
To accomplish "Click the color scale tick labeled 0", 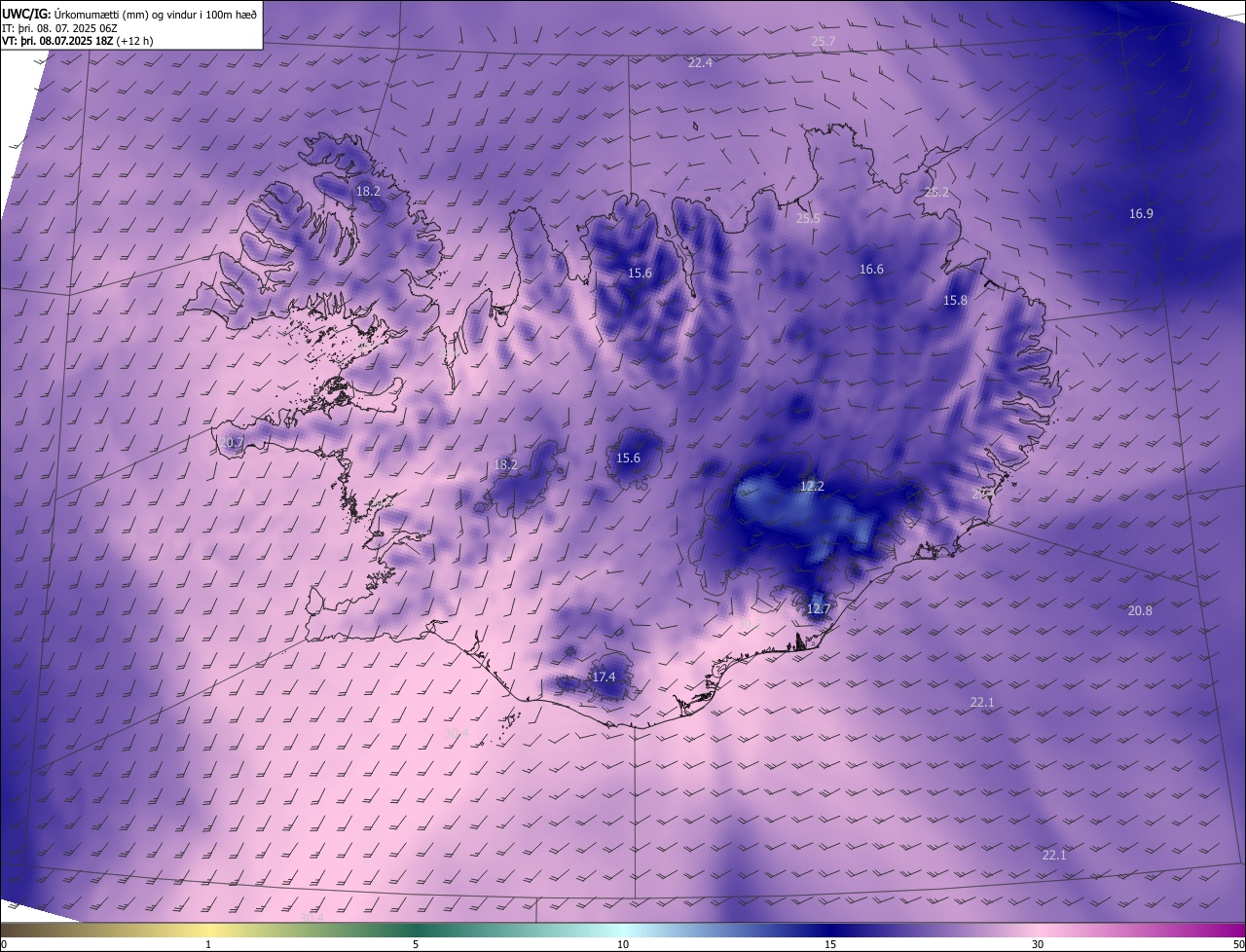I will [x=4, y=944].
